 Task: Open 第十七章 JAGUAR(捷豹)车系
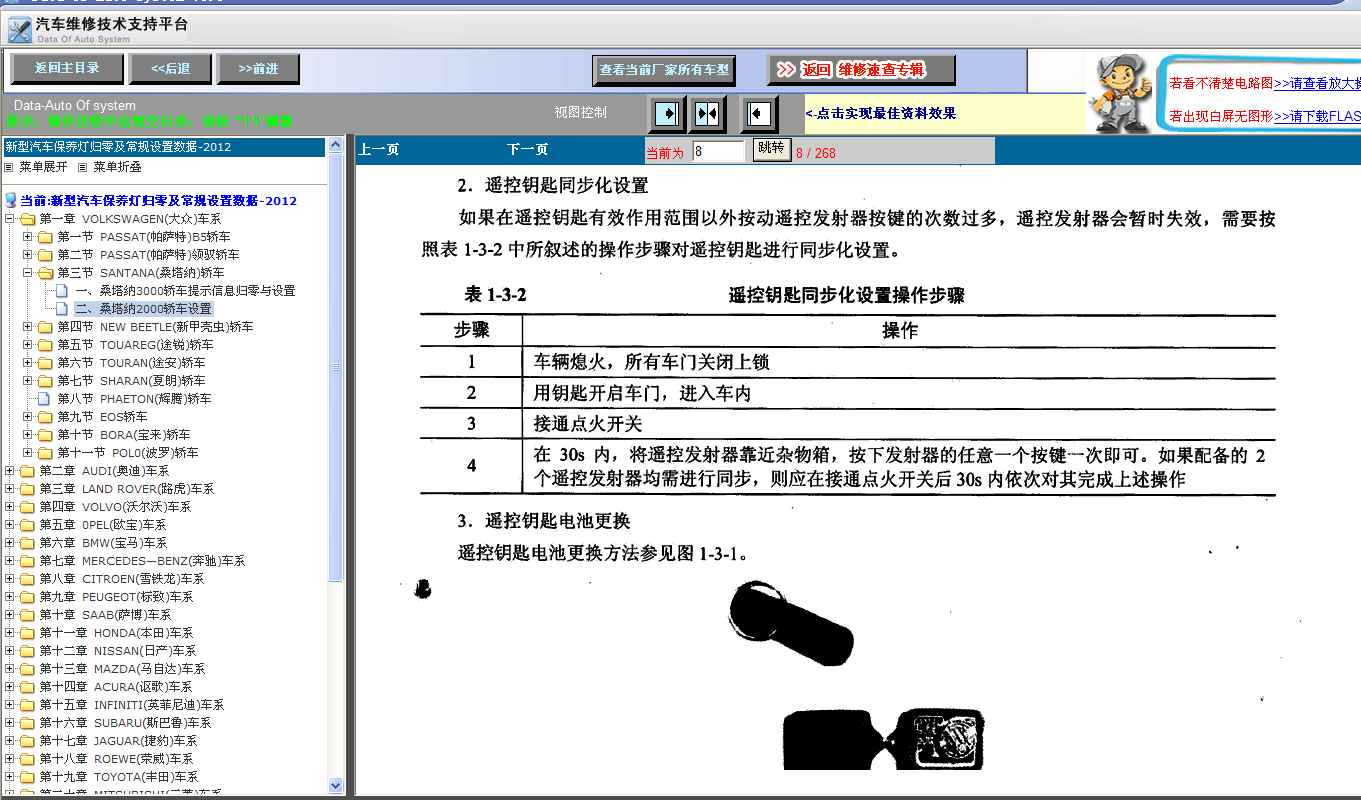pyautogui.click(x=118, y=741)
